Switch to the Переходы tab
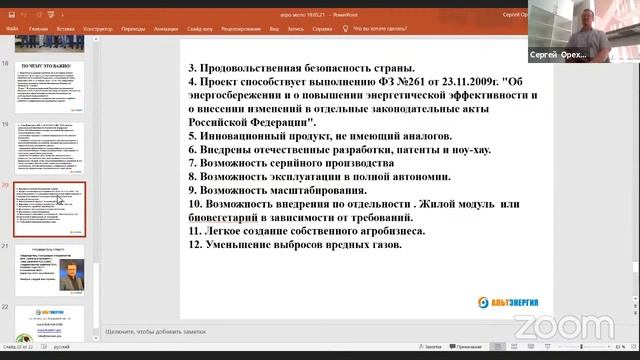The image size is (640, 360). click(133, 29)
